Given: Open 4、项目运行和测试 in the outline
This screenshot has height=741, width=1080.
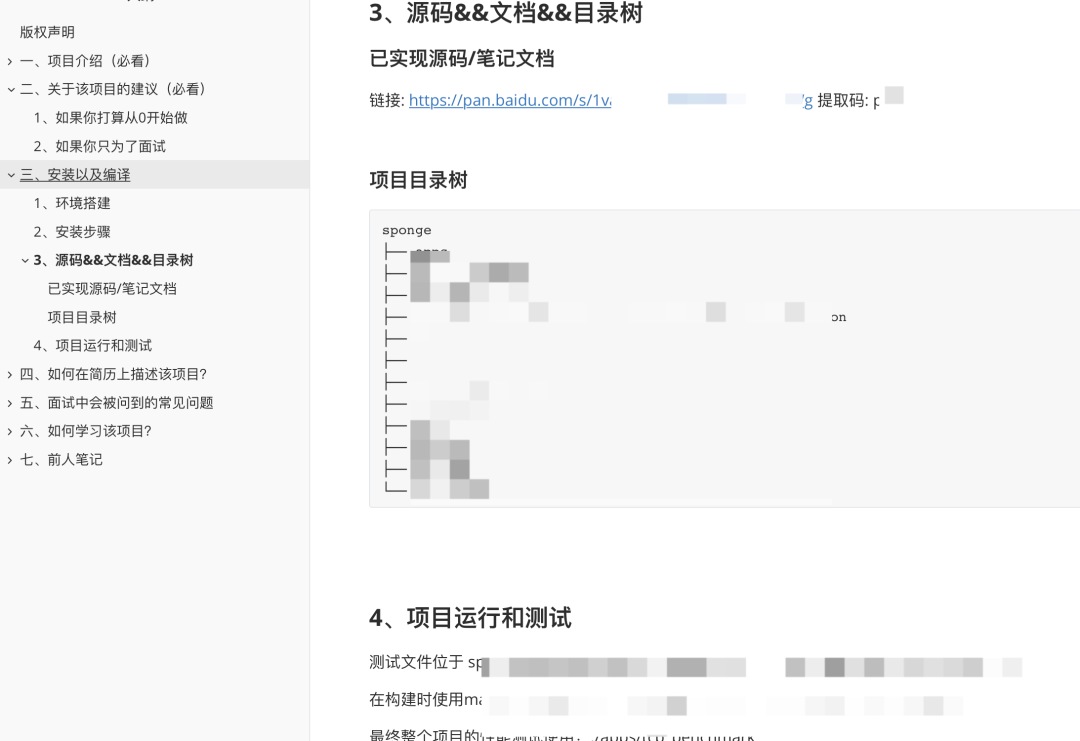Looking at the screenshot, I should [92, 346].
